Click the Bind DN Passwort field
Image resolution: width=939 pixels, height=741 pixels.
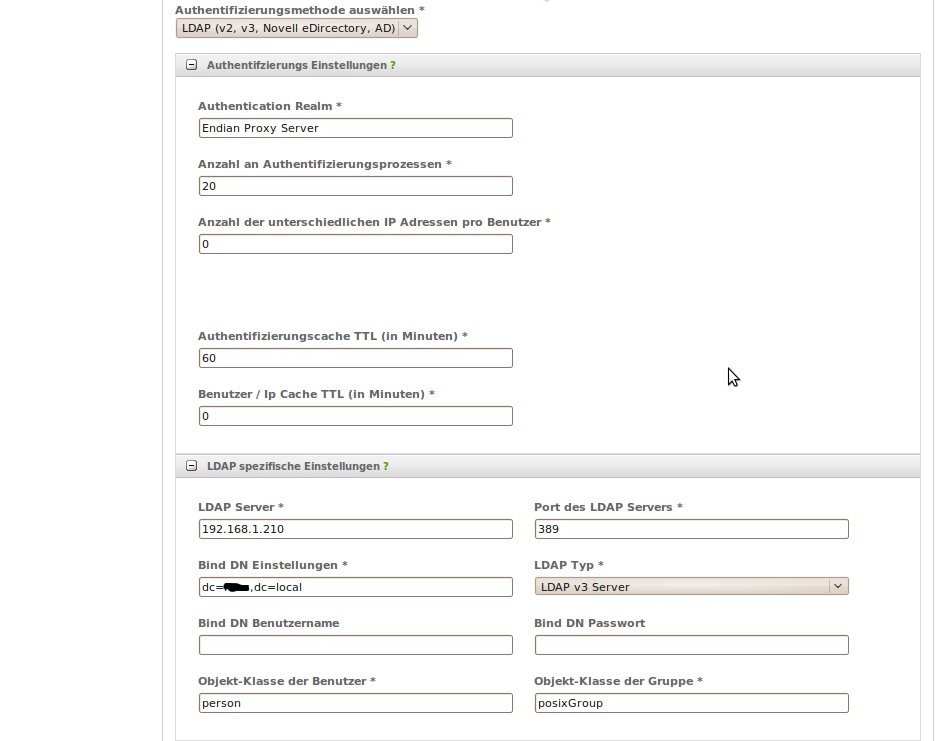click(x=692, y=645)
